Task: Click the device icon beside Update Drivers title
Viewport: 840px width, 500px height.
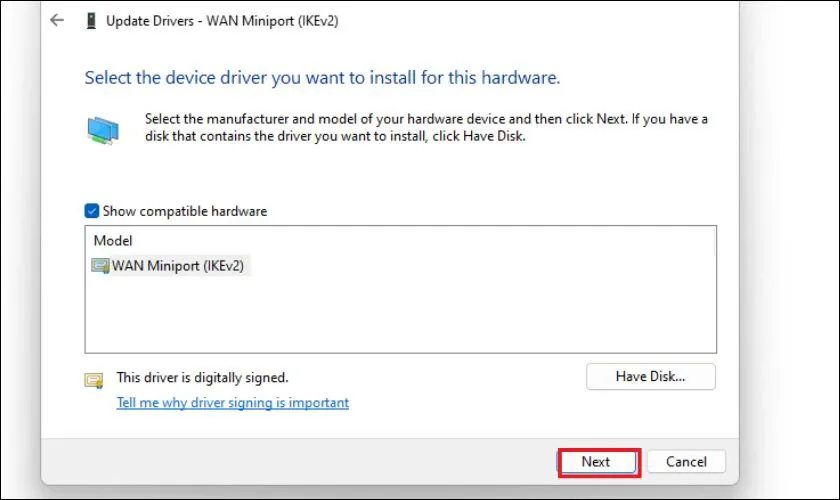Action: click(x=89, y=21)
